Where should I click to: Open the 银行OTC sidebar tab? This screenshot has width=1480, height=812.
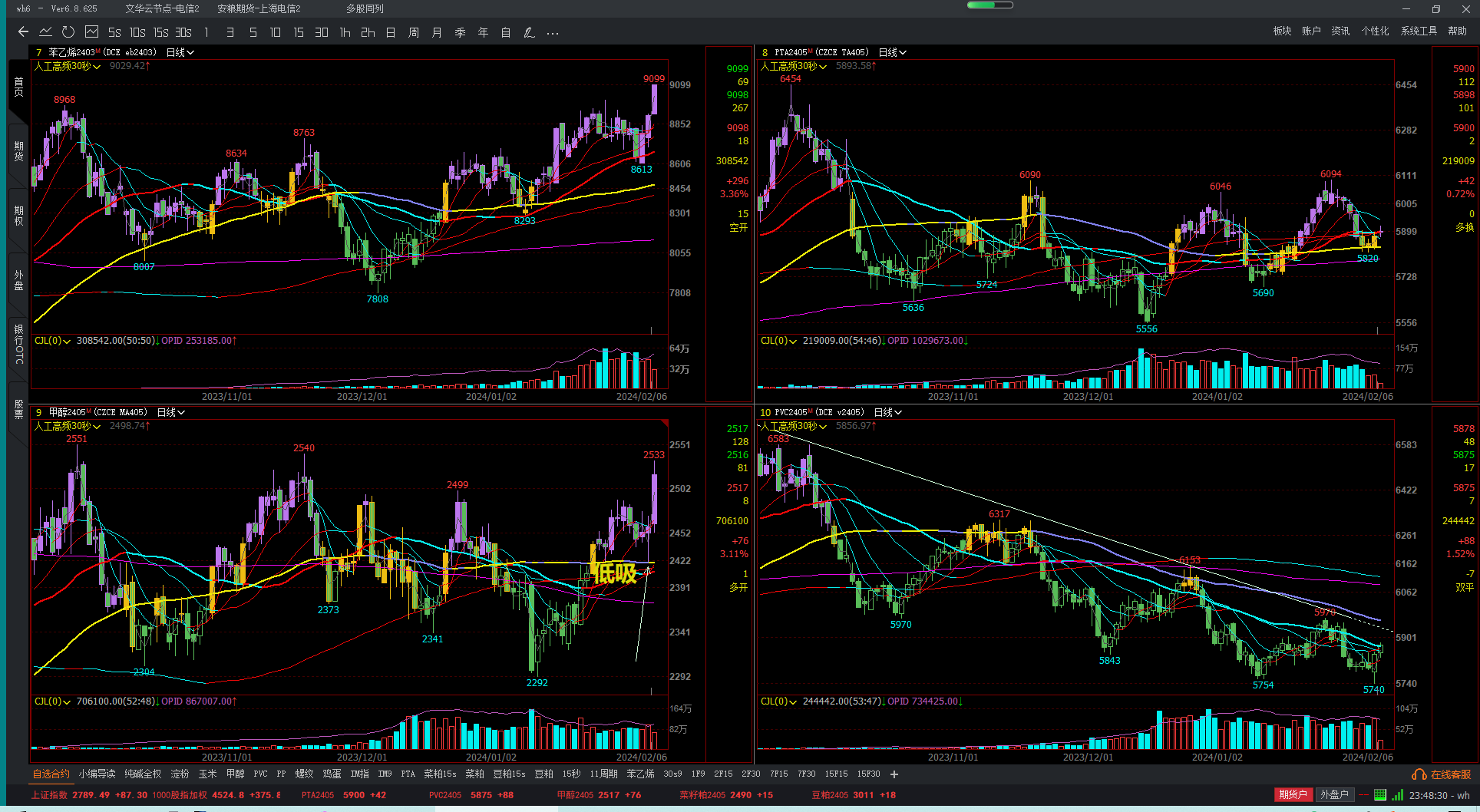18,345
